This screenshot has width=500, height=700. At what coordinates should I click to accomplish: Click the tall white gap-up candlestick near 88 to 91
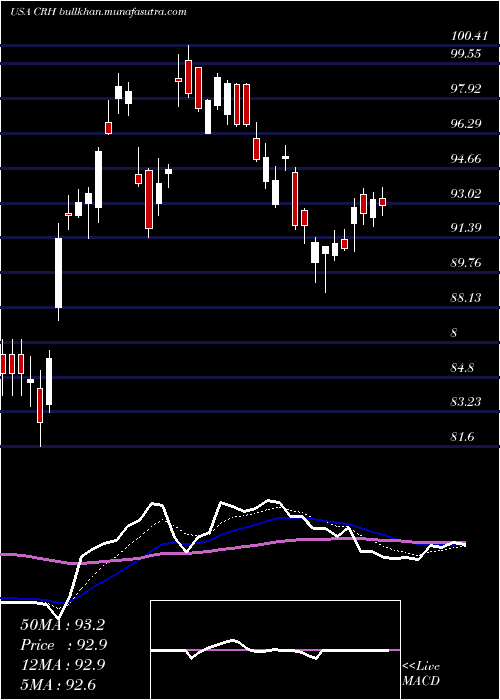point(58,272)
